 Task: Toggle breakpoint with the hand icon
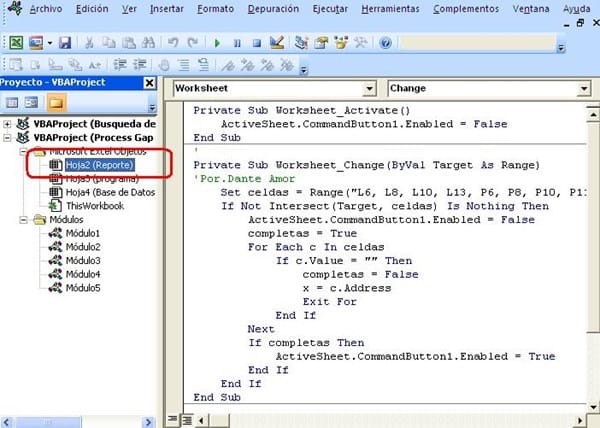164,65
